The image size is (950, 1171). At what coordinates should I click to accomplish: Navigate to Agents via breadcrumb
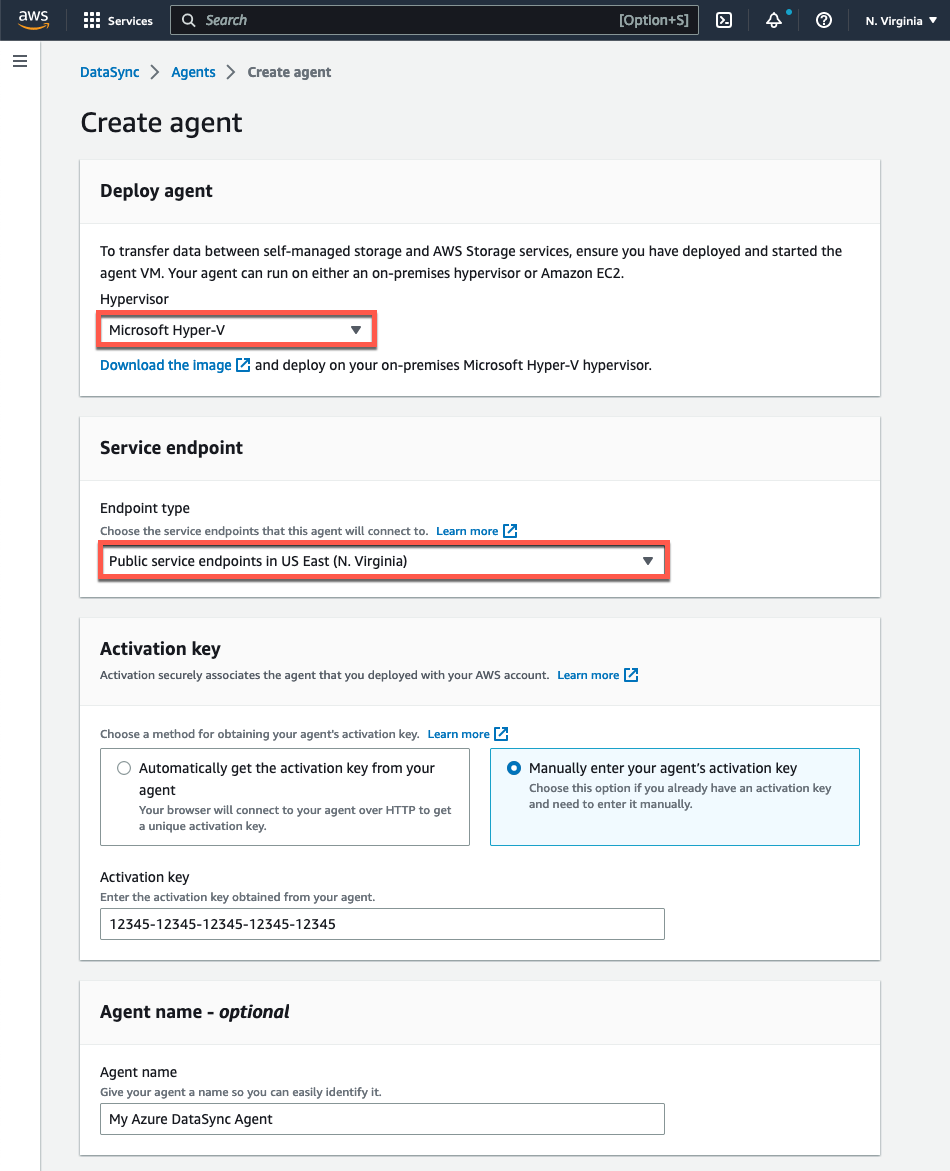click(x=193, y=72)
